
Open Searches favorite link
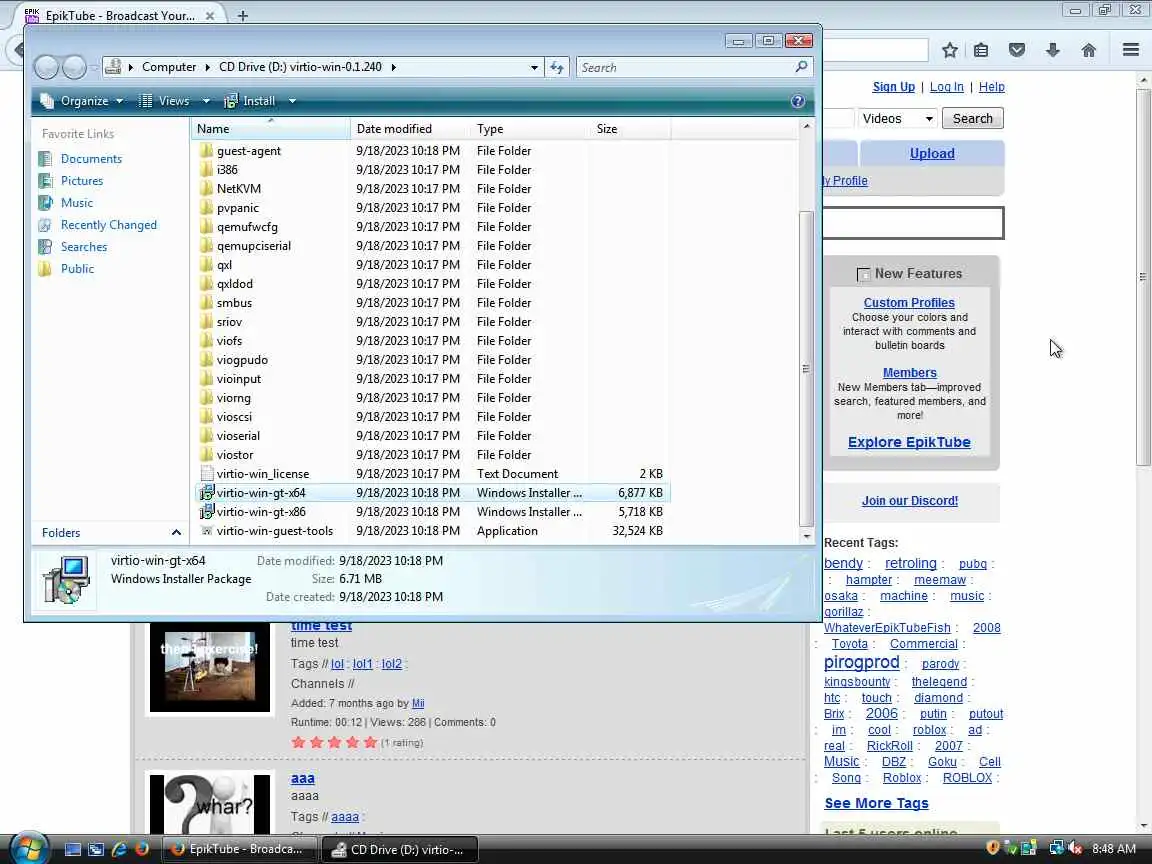pos(84,247)
